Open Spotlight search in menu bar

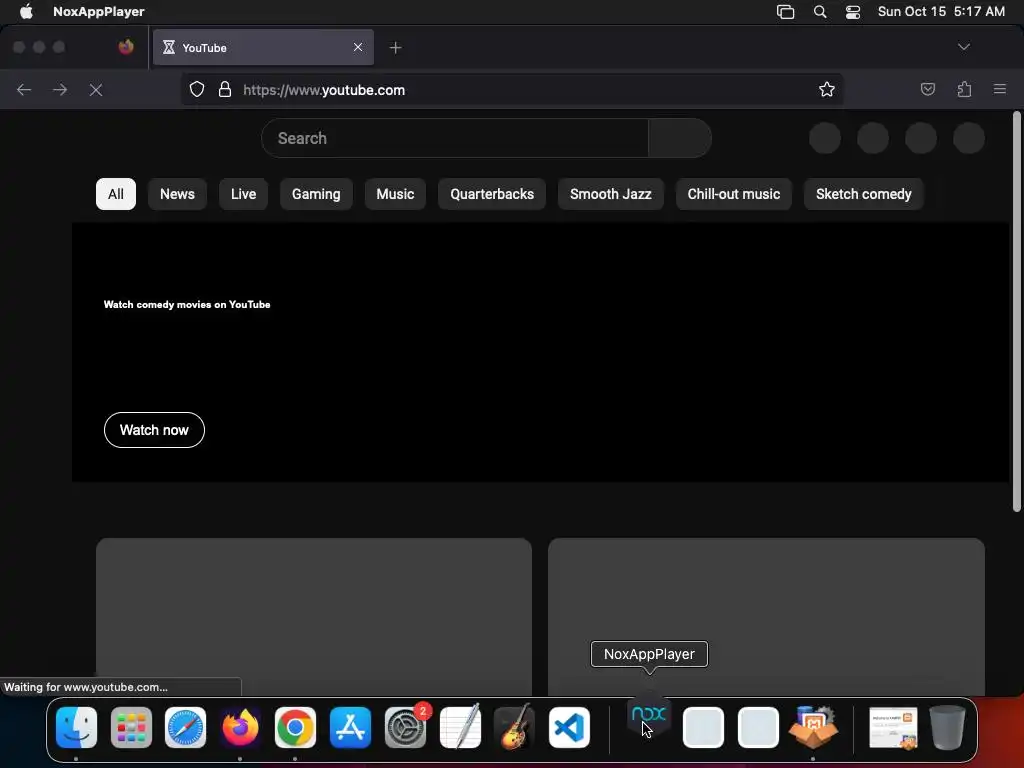[820, 11]
